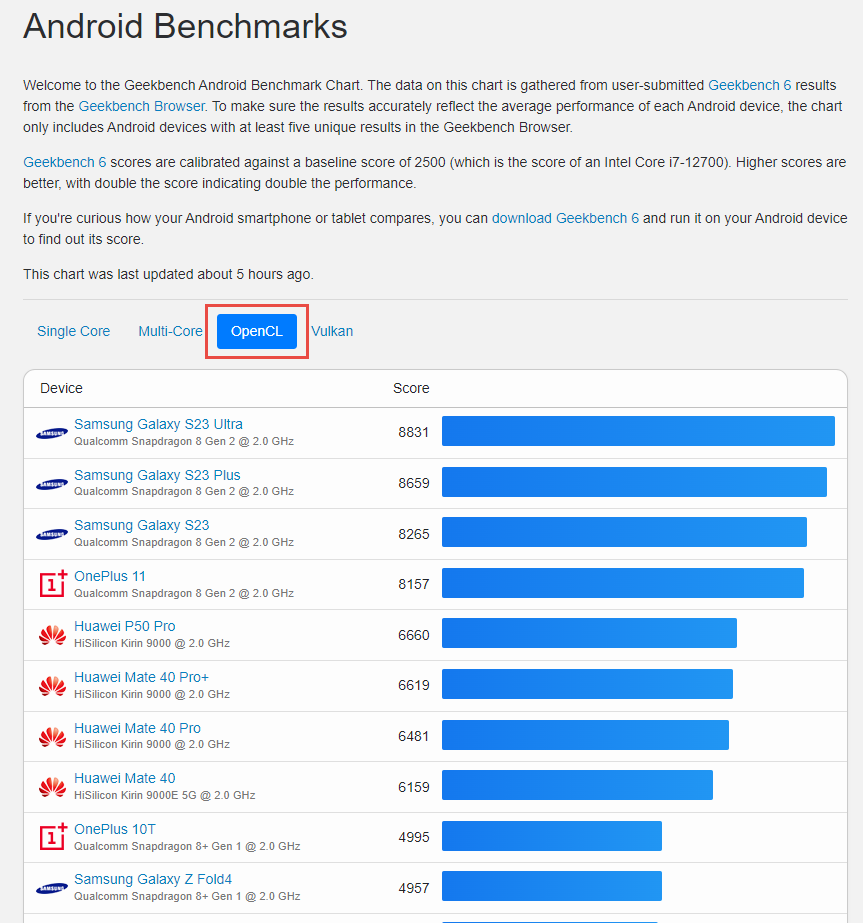
Task: Click Huawei logo in the 6481 score row
Action: point(52,736)
